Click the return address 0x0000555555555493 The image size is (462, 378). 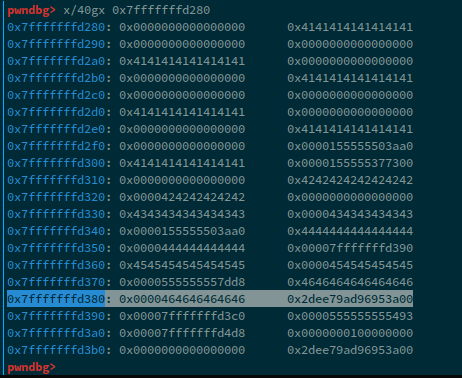[x=350, y=316]
